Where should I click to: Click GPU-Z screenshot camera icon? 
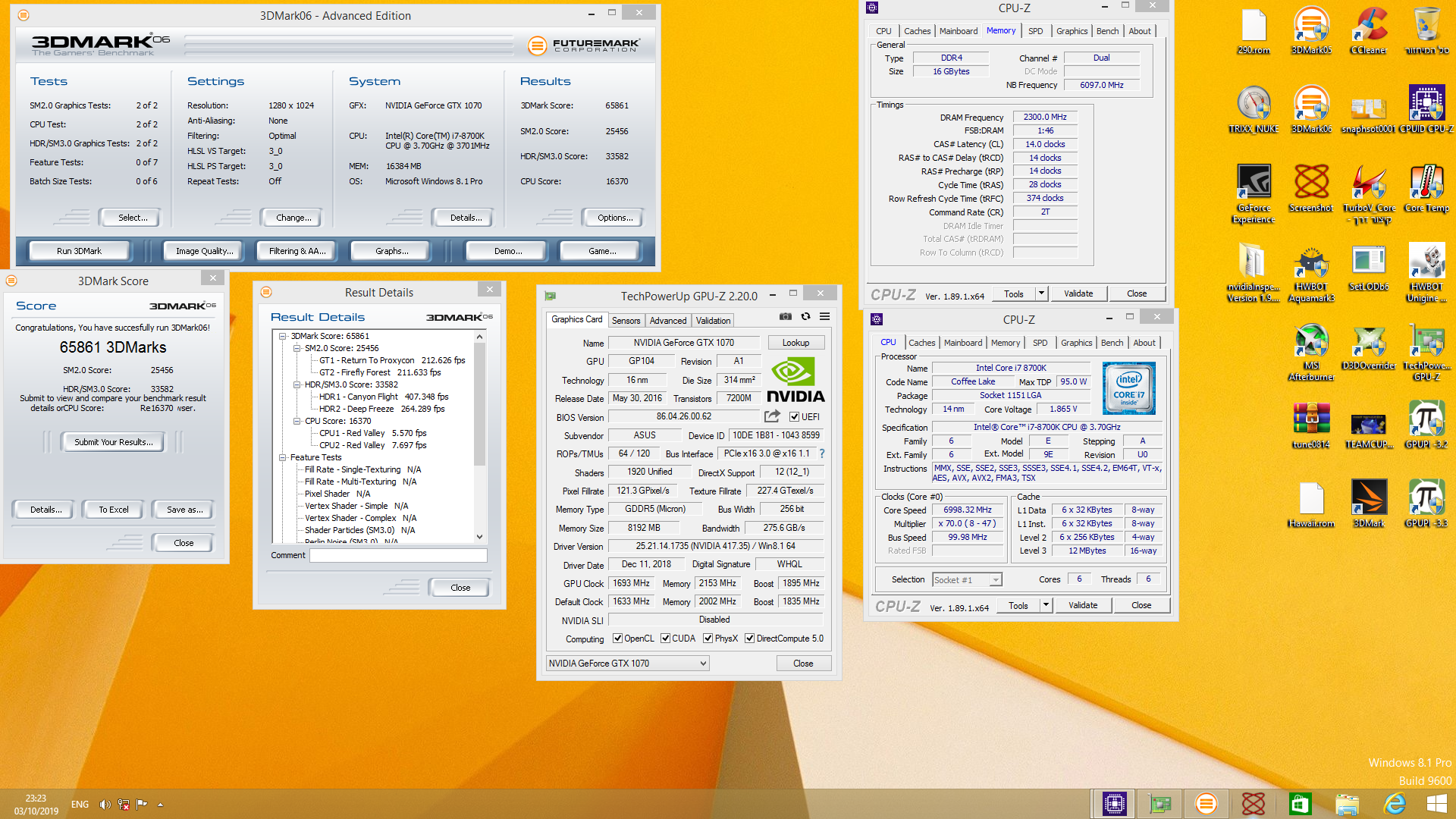[786, 317]
